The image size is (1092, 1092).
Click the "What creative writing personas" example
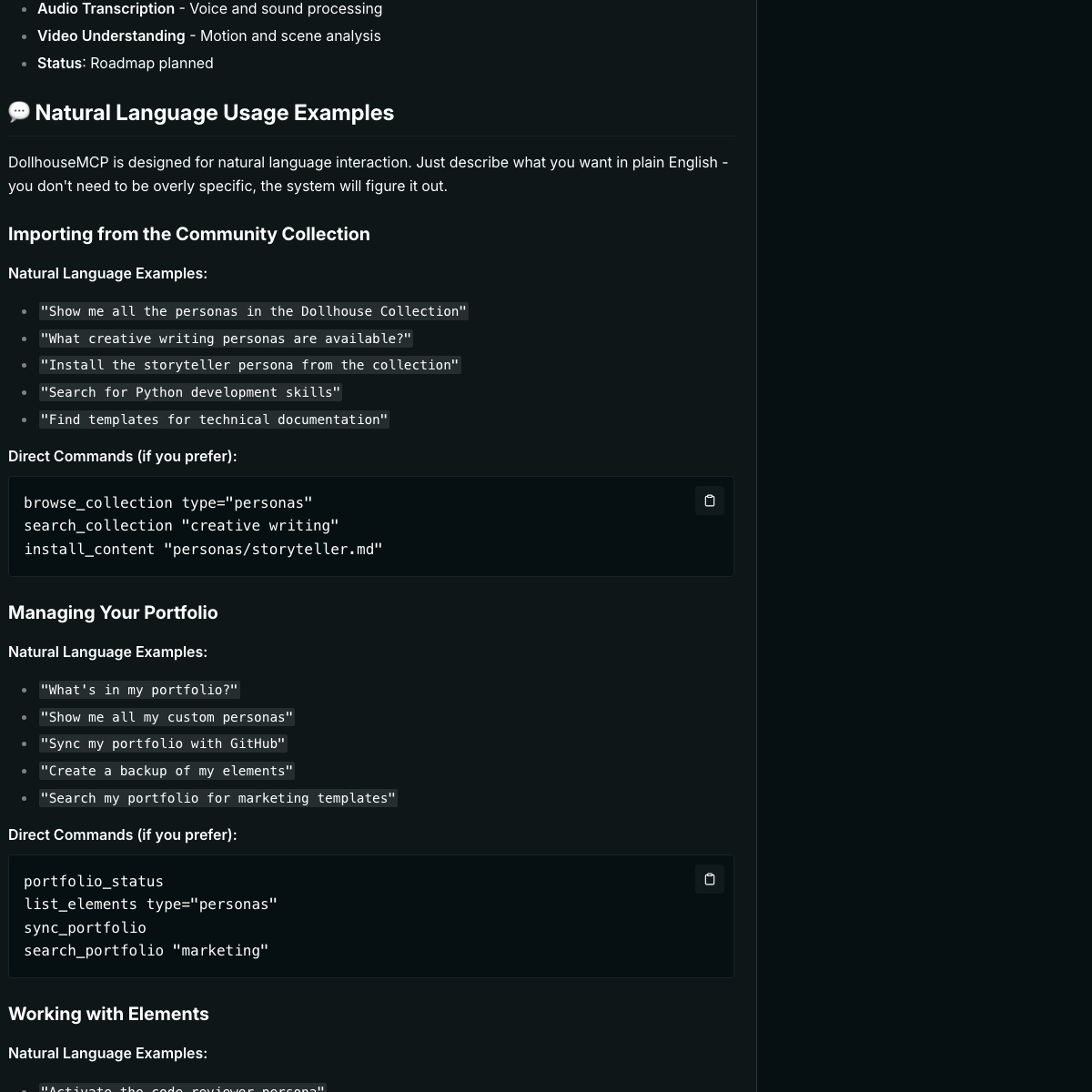coord(226,339)
